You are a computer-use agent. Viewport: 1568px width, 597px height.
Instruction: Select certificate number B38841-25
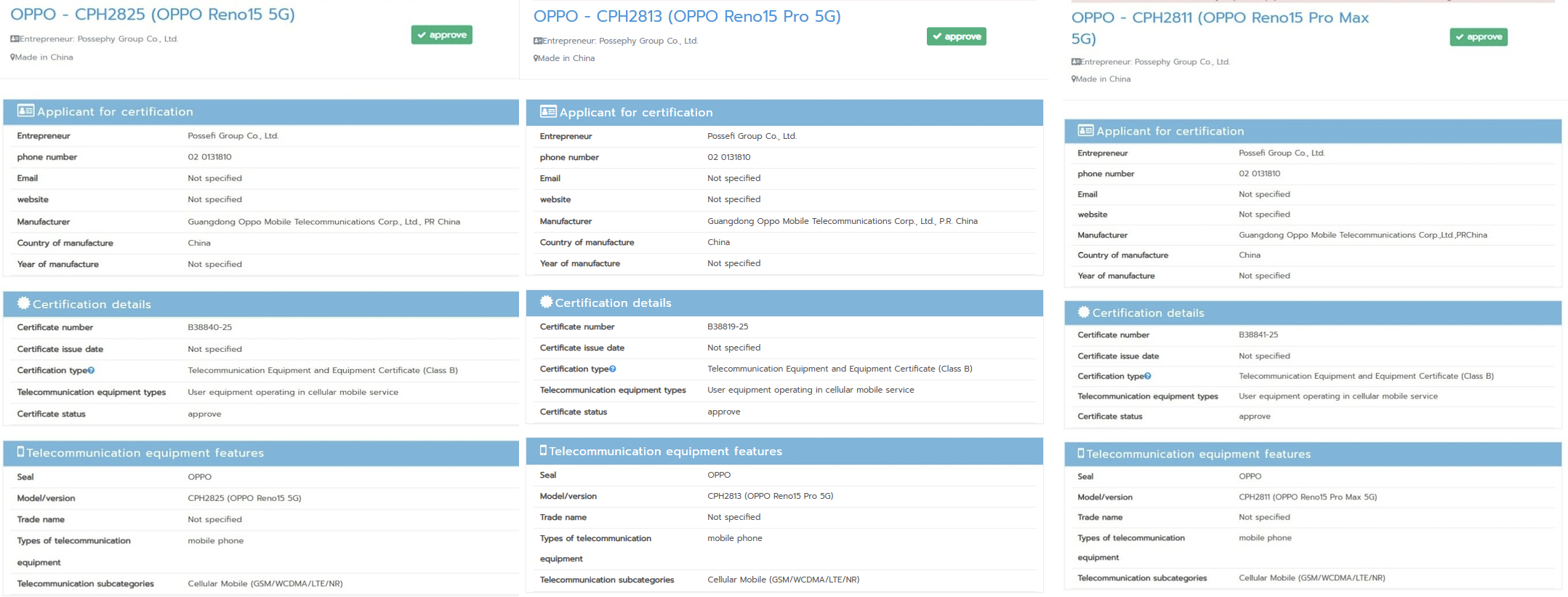click(1258, 335)
